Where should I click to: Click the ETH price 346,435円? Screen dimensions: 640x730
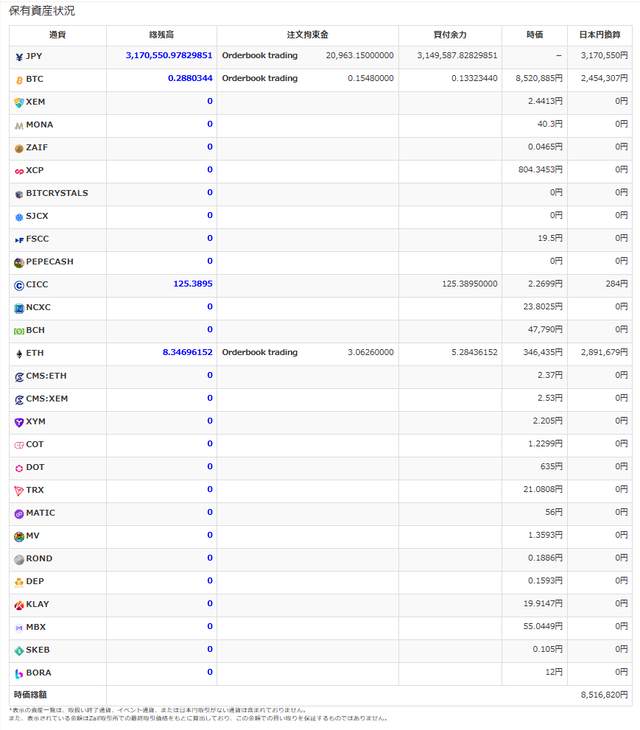point(543,352)
